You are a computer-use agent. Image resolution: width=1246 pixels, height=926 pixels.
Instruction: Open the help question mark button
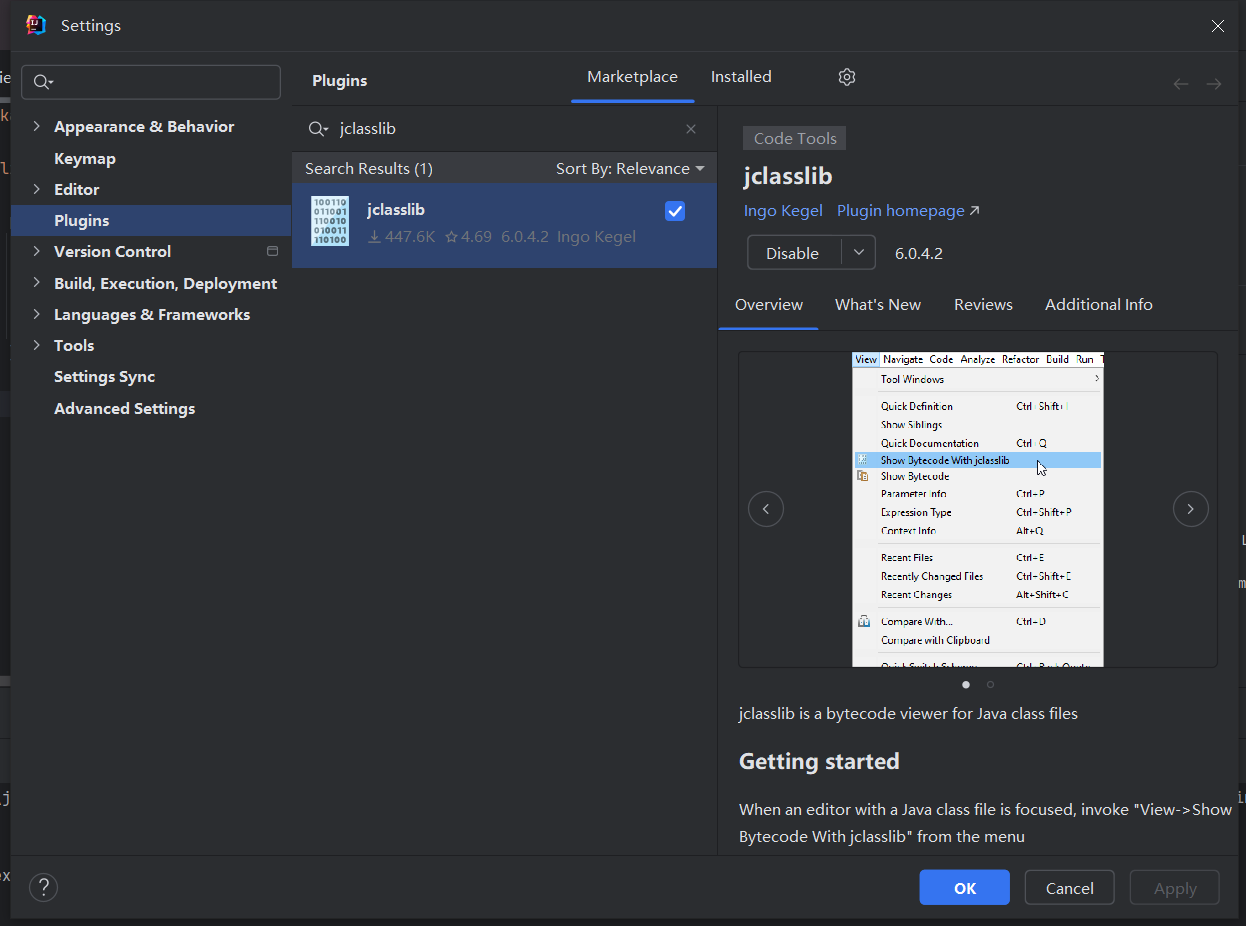tap(43, 887)
